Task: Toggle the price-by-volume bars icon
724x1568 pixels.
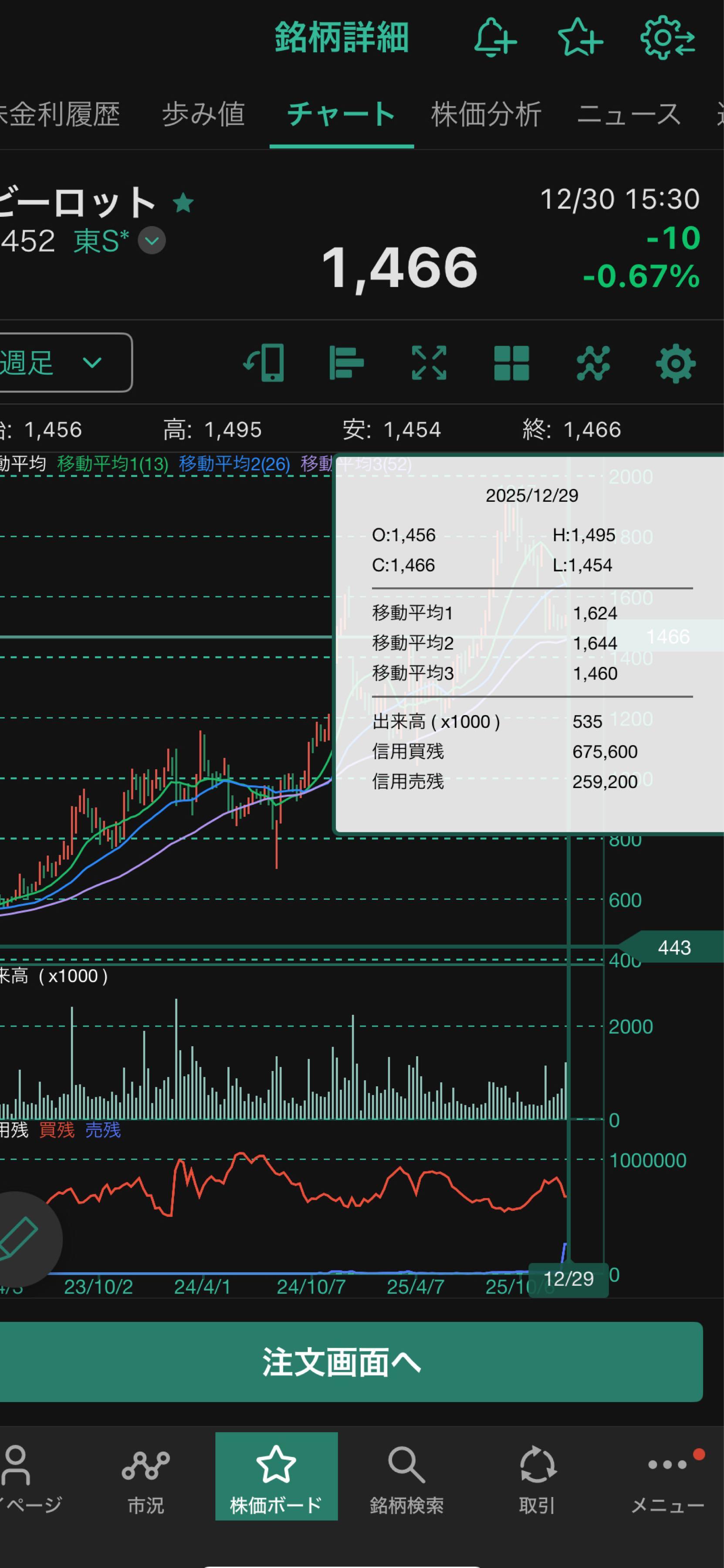Action: coord(346,363)
